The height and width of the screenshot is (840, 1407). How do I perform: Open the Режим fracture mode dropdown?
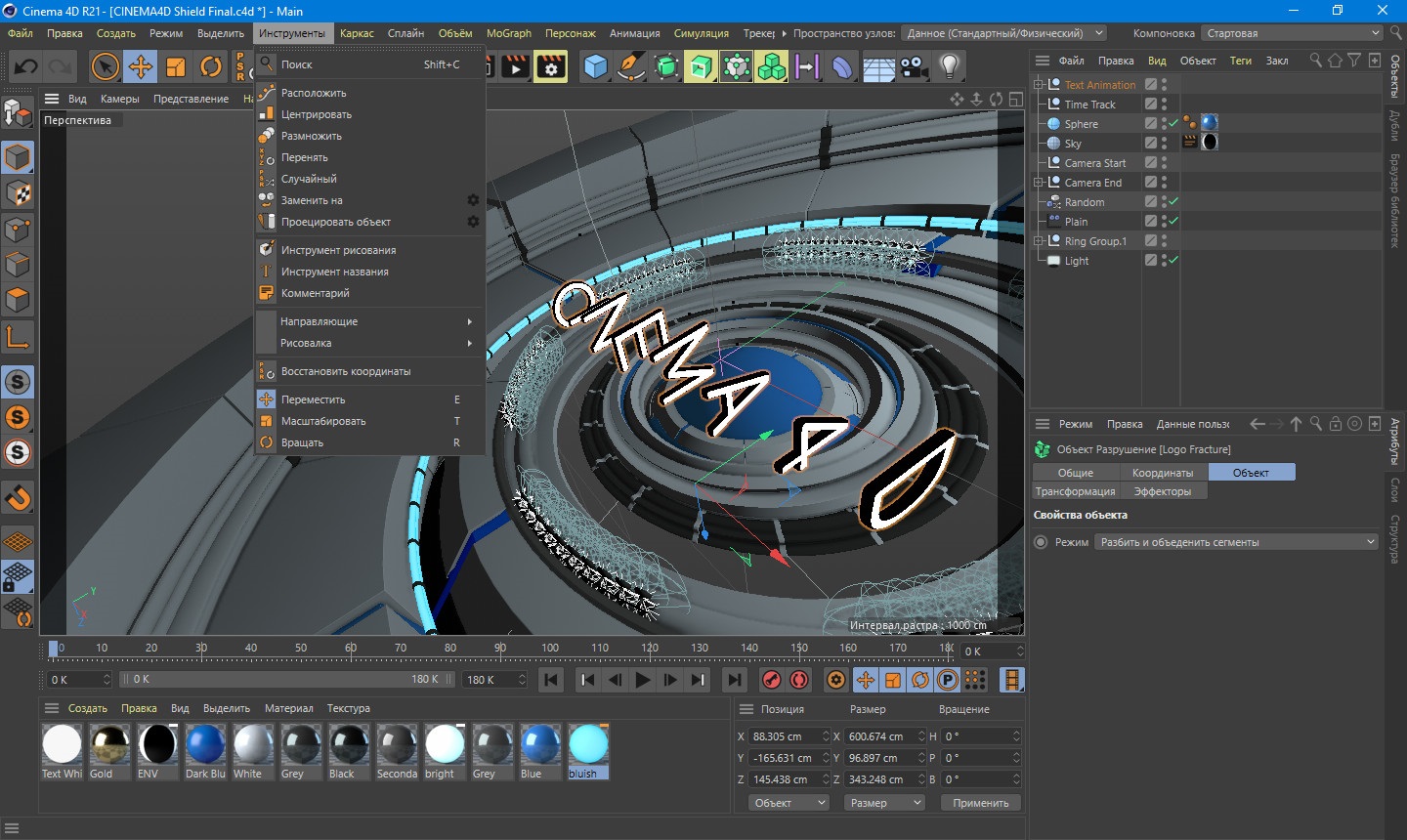point(1236,542)
